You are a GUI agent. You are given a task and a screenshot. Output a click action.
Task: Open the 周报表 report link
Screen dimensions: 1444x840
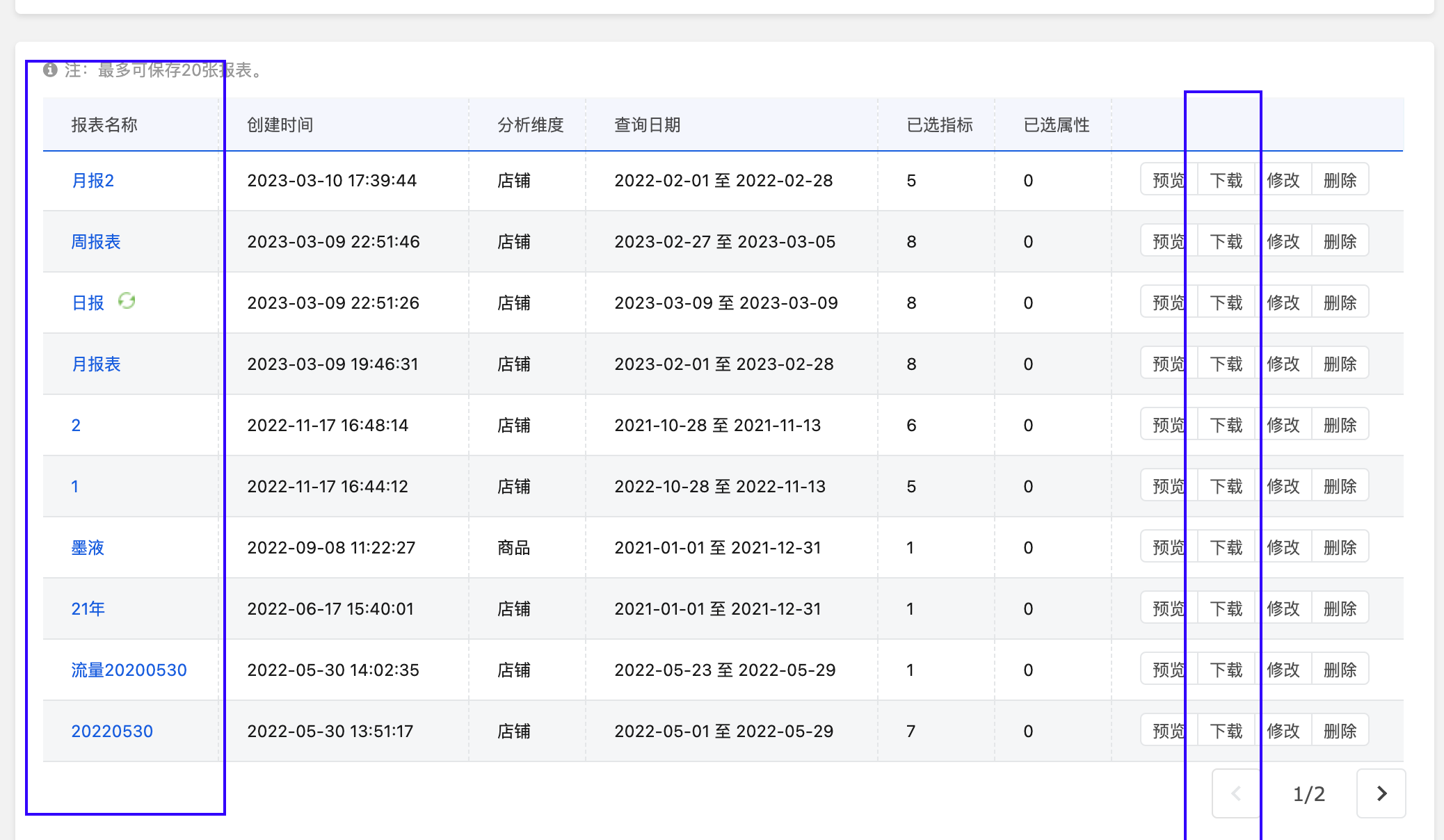[x=96, y=242]
